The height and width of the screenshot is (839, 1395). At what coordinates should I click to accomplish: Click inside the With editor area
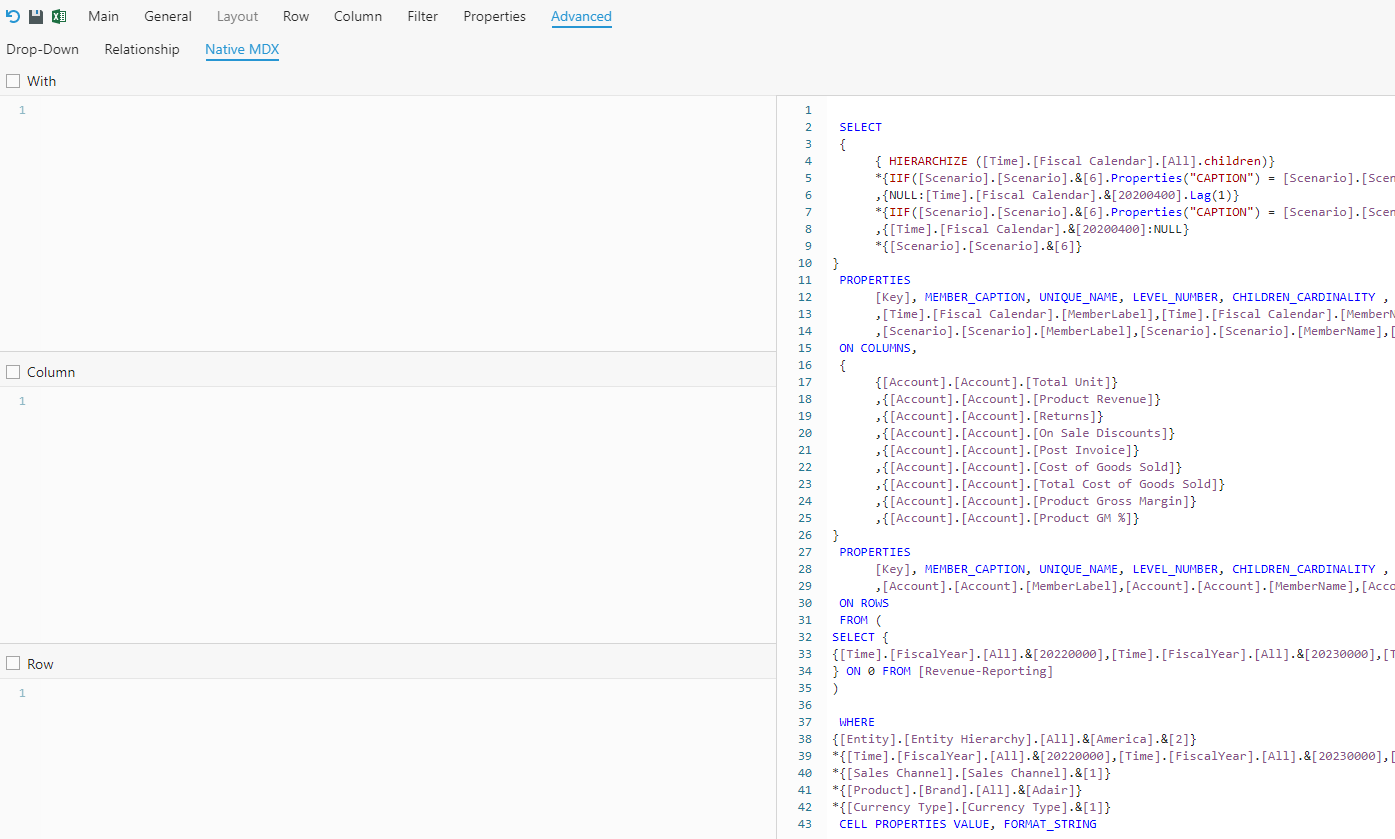388,224
